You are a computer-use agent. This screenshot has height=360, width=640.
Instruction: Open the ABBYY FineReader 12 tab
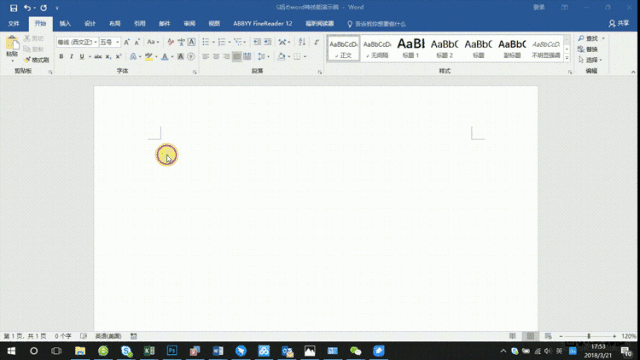[262, 24]
